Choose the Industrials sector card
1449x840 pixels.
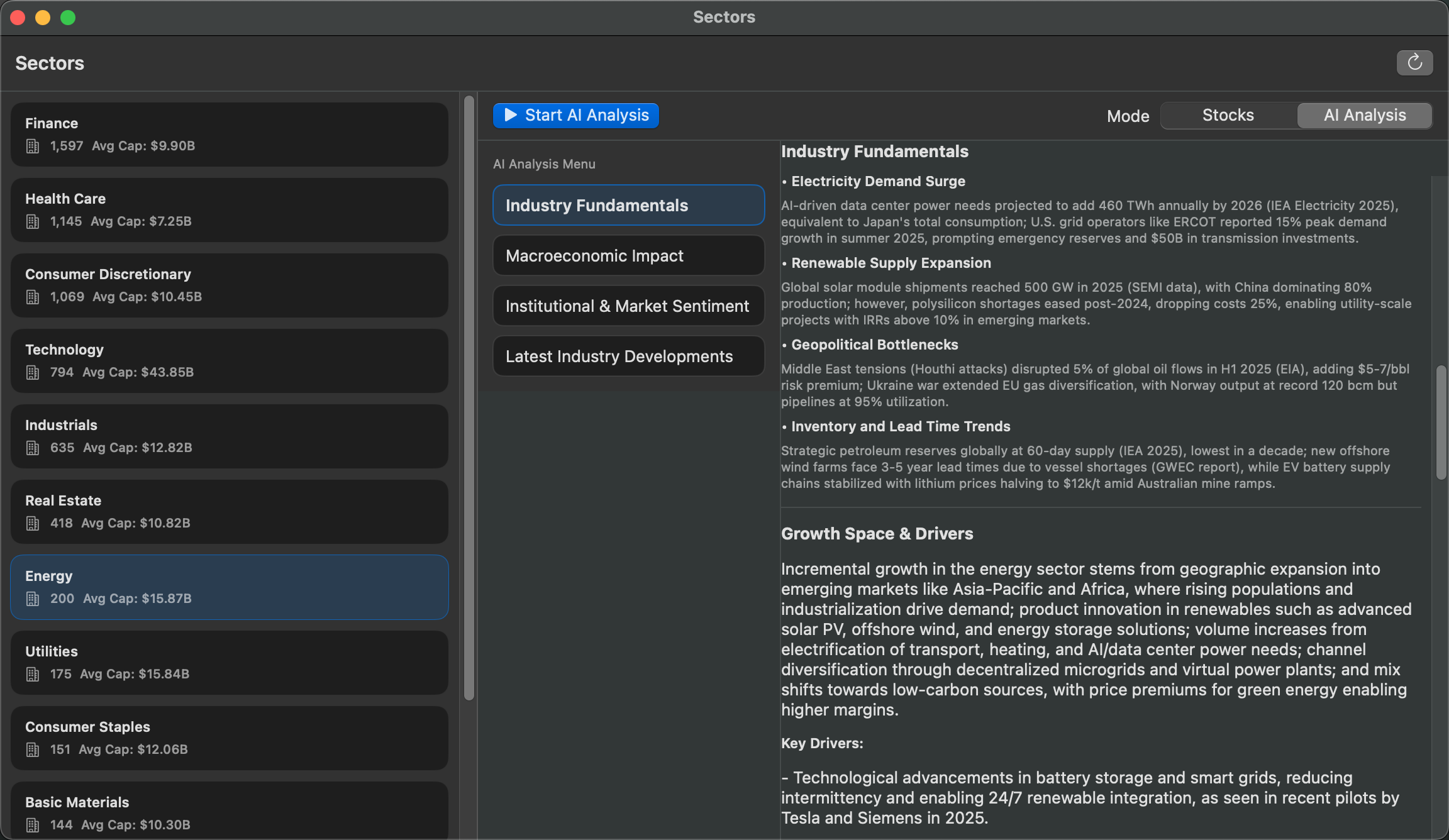coord(229,436)
